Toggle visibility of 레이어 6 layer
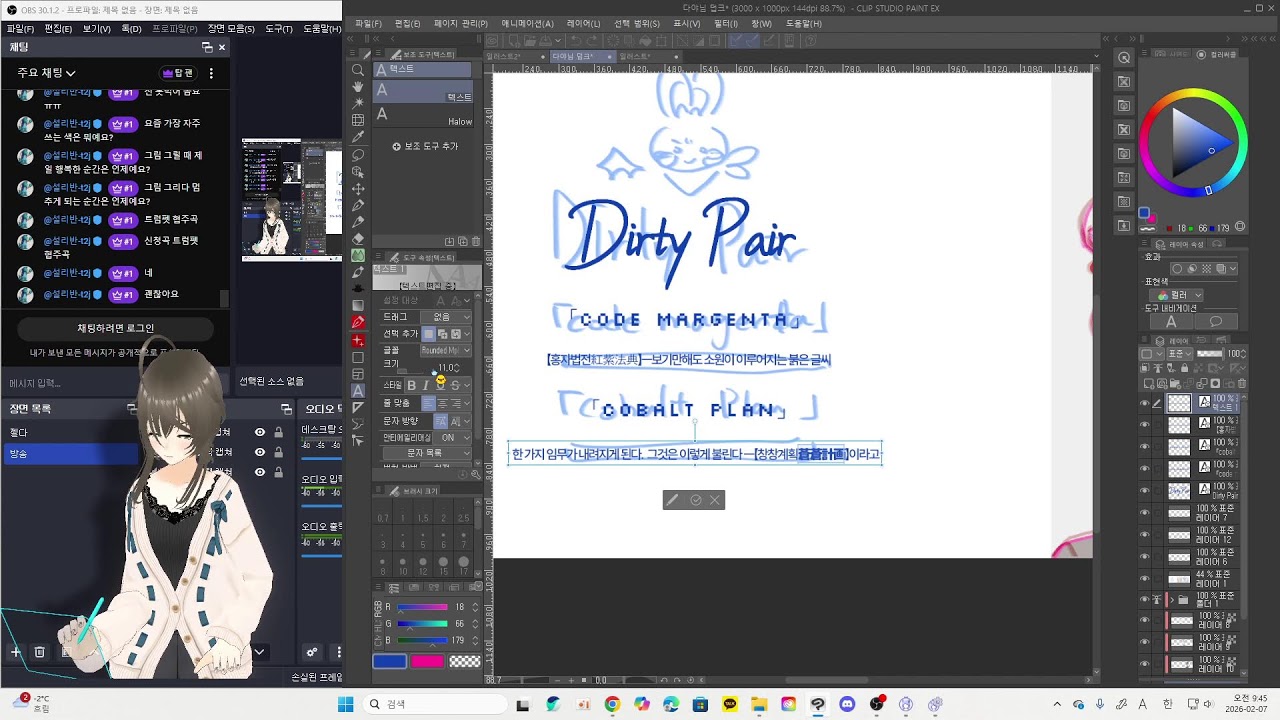This screenshot has height=720, width=1280. [x=1144, y=555]
